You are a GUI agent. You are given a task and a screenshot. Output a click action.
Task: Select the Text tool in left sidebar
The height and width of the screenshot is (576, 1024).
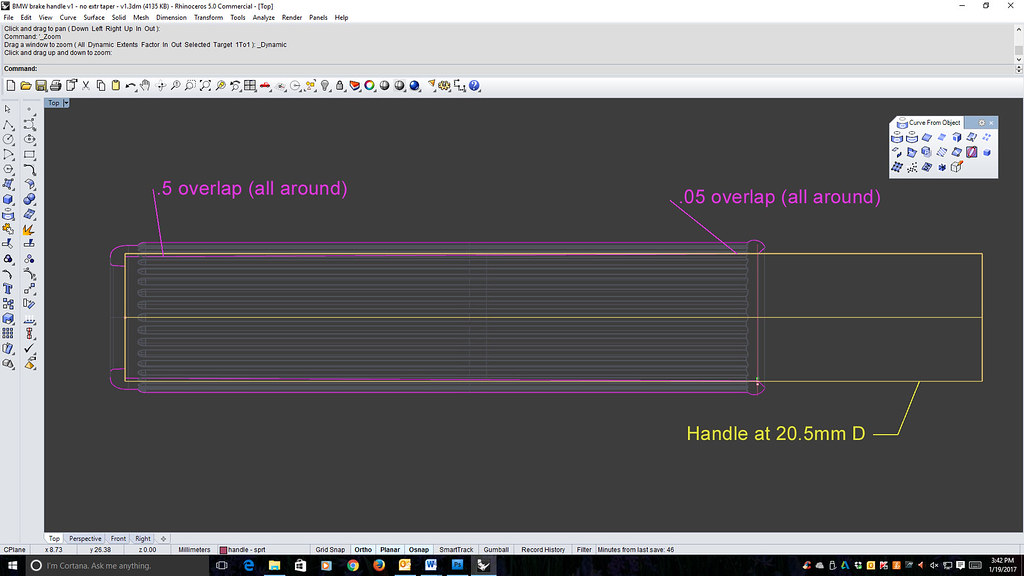click(8, 289)
